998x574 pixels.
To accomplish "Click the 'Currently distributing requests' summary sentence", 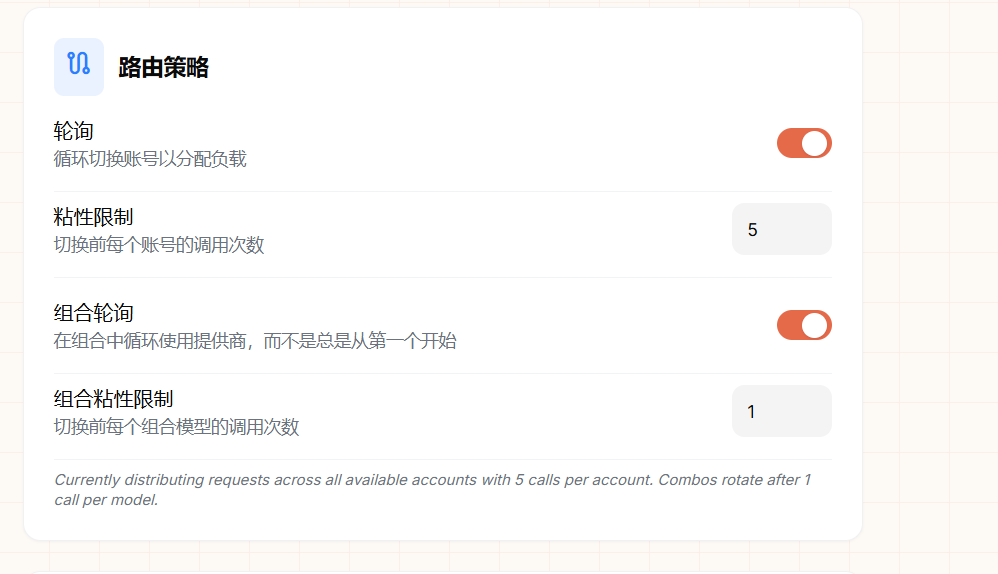I will [354, 480].
